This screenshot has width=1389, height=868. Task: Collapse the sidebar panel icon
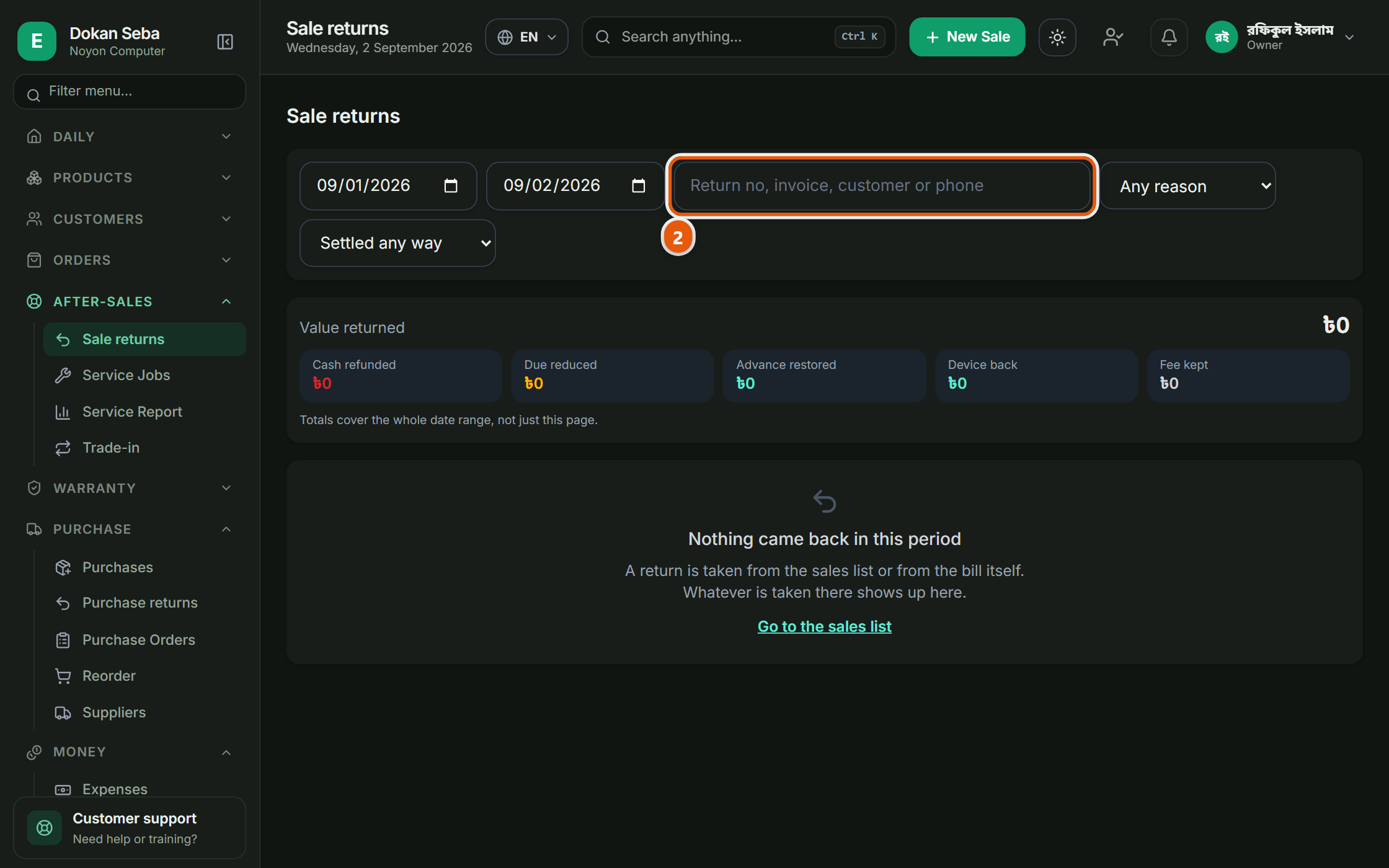click(x=225, y=42)
